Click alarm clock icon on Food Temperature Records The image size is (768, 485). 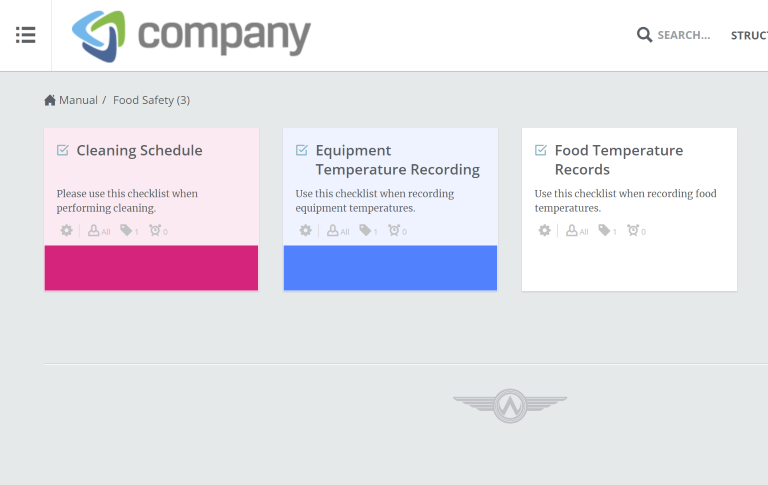tap(636, 230)
